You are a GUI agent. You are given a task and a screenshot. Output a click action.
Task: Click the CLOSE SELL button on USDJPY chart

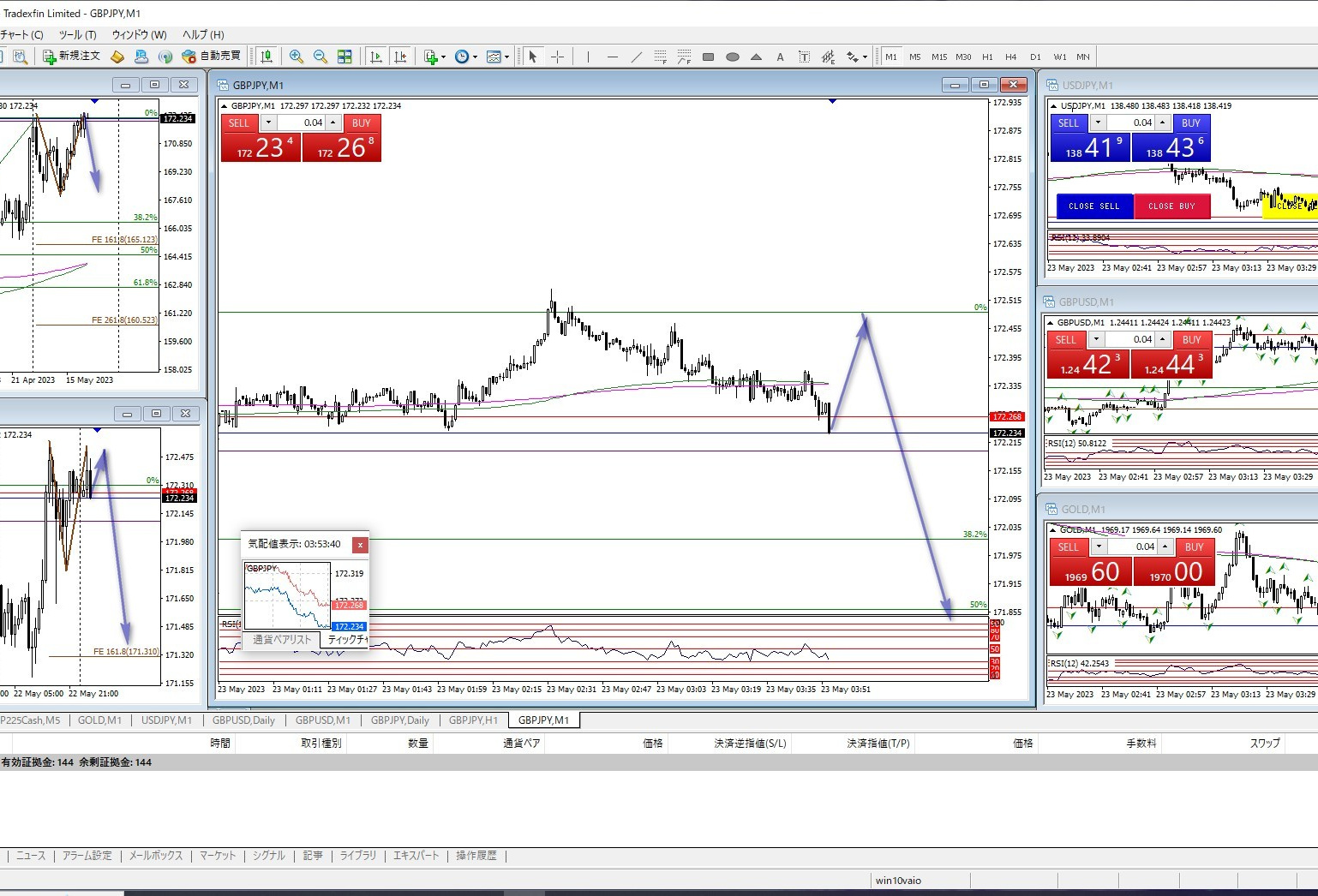[x=1093, y=206]
